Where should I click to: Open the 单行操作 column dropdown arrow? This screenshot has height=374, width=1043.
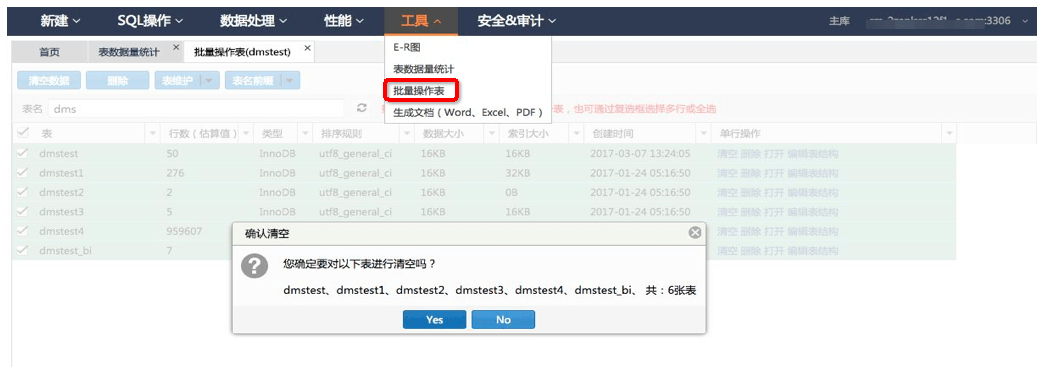(949, 134)
